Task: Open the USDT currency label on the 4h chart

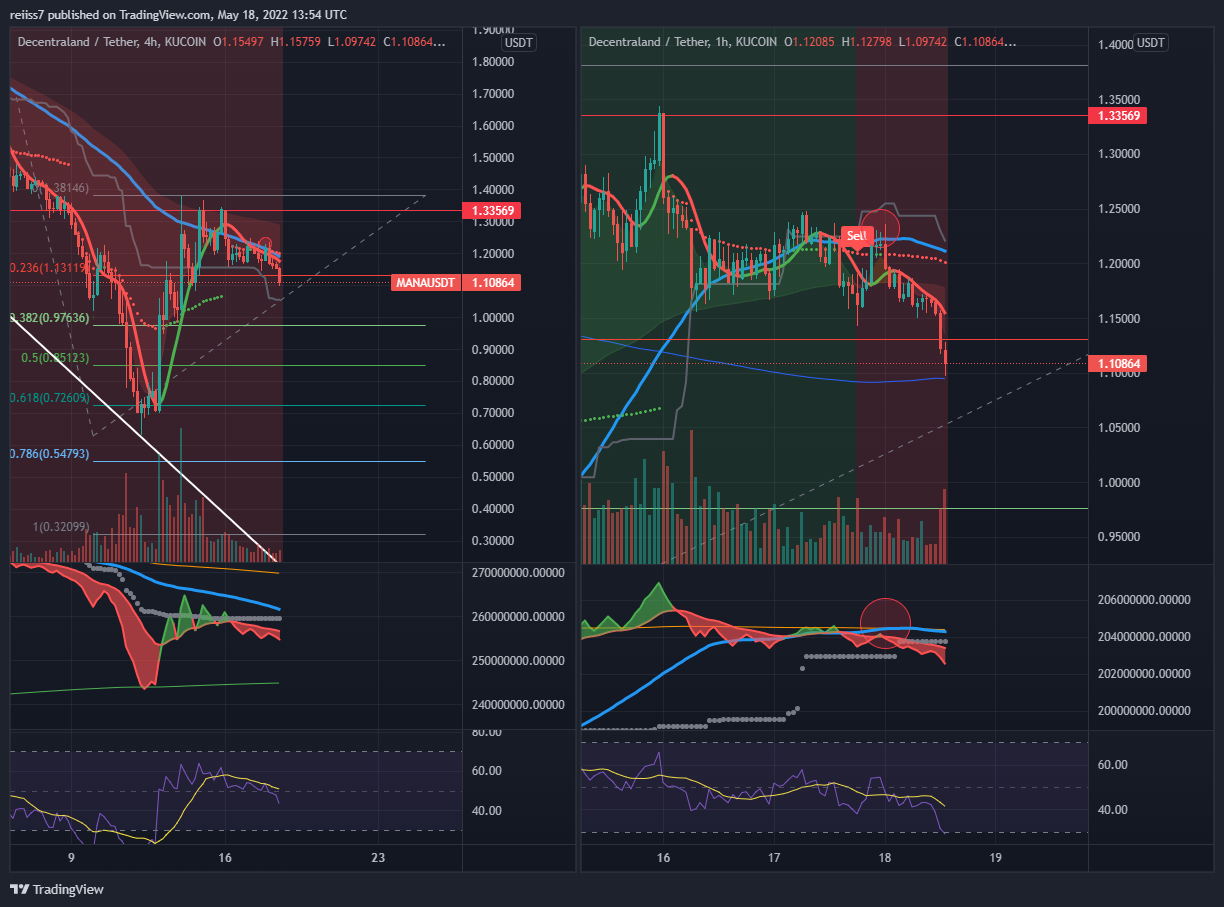Action: tap(519, 43)
